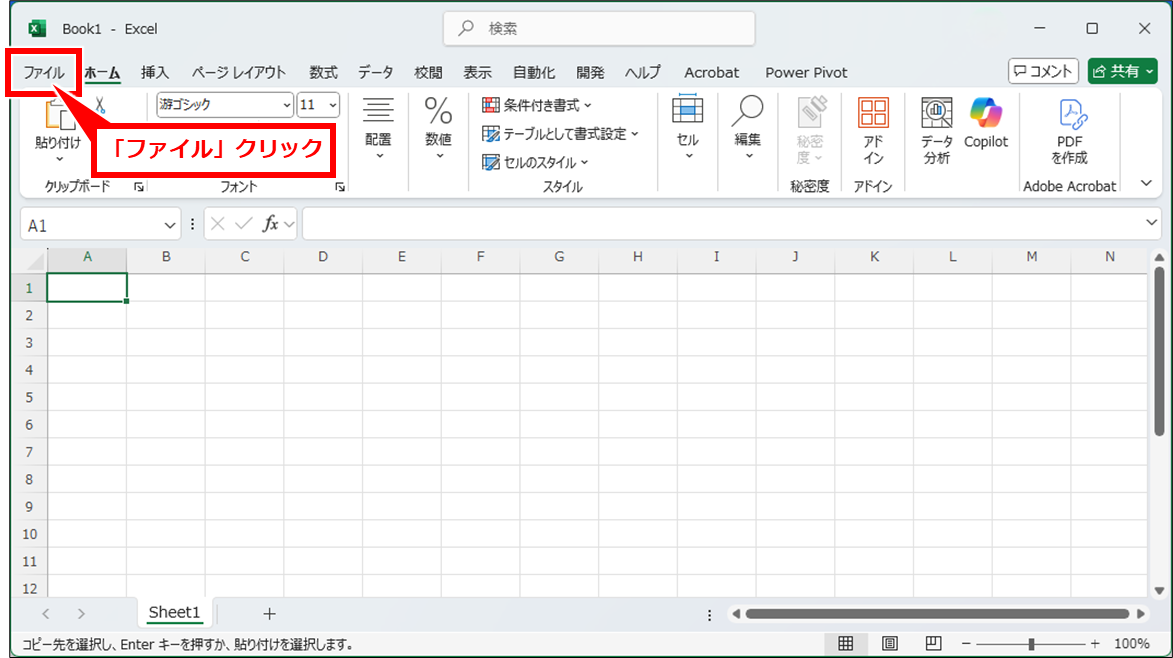Switch to Page Break Preview in status bar
This screenshot has height=658, width=1173.
click(x=933, y=643)
